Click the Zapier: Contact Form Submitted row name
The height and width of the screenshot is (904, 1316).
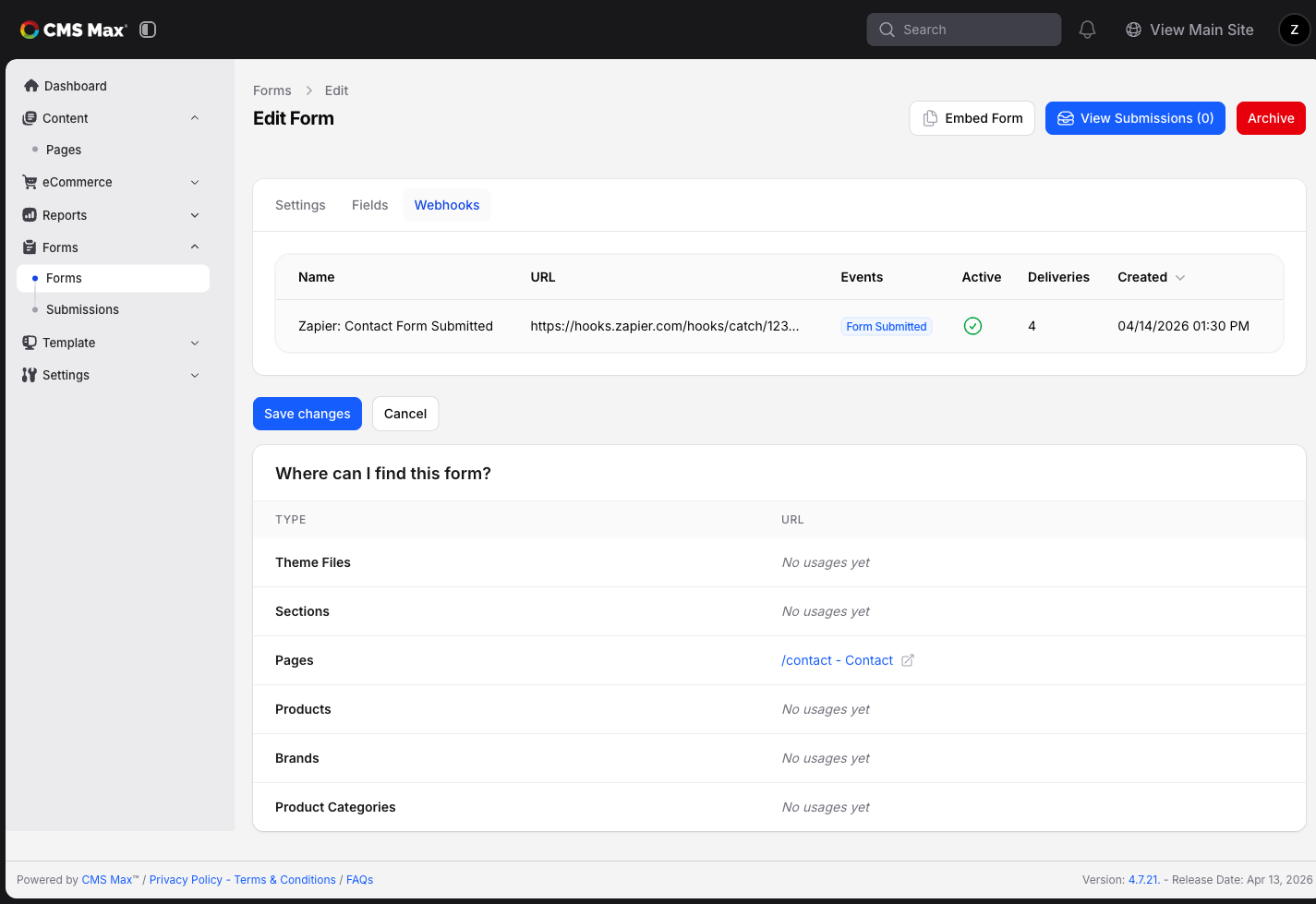395,326
